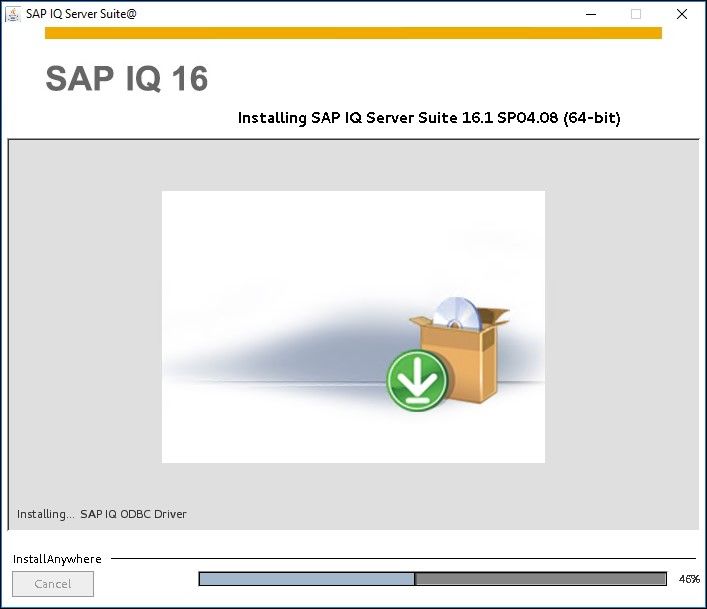Click the Java icon in the title bar
This screenshot has height=609, width=707.
point(13,14)
